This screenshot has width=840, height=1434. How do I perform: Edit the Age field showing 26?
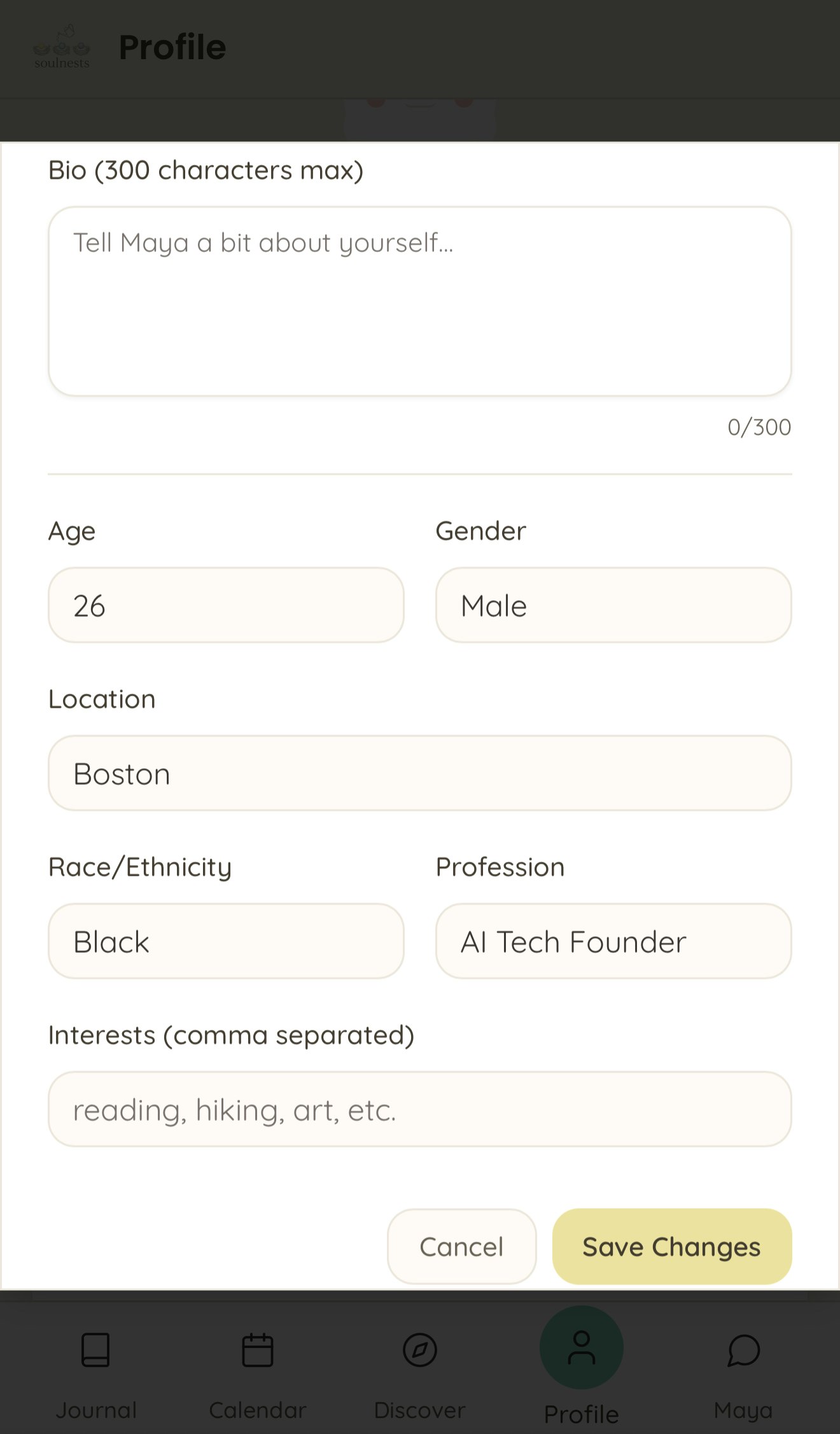click(226, 605)
